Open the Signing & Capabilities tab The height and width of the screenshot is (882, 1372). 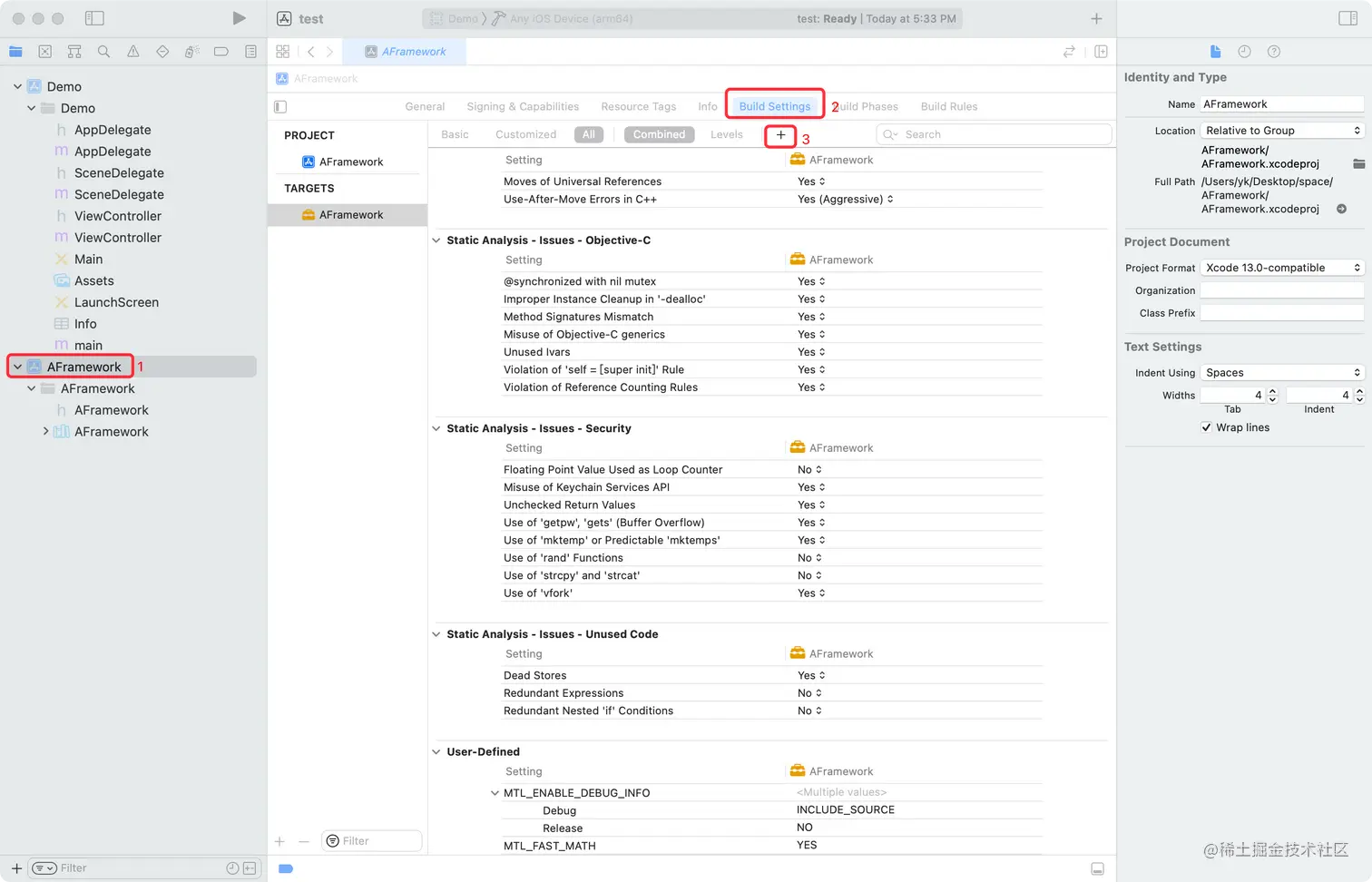tap(523, 106)
